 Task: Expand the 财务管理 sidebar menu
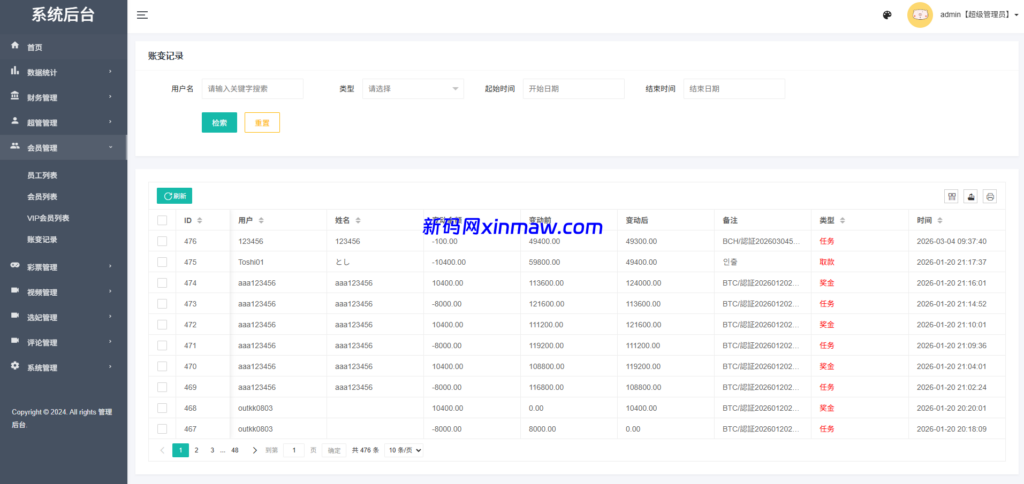point(63,97)
